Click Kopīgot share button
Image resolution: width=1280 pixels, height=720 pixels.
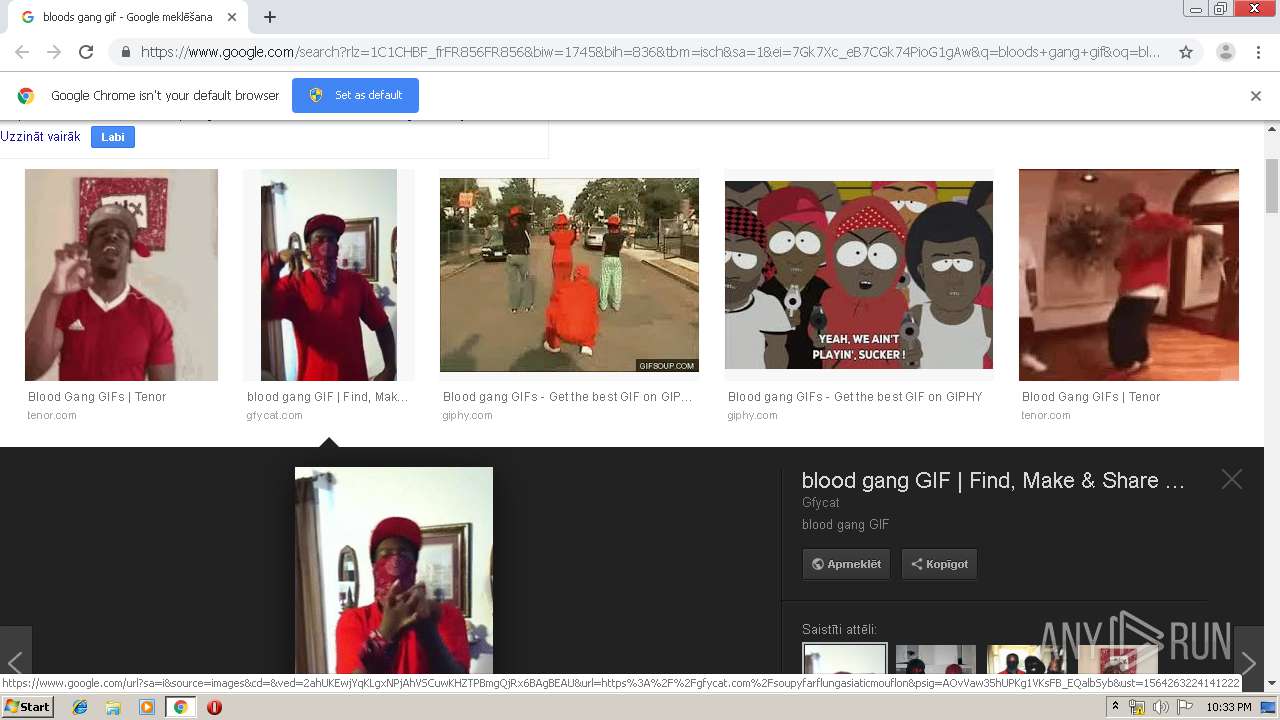[939, 564]
